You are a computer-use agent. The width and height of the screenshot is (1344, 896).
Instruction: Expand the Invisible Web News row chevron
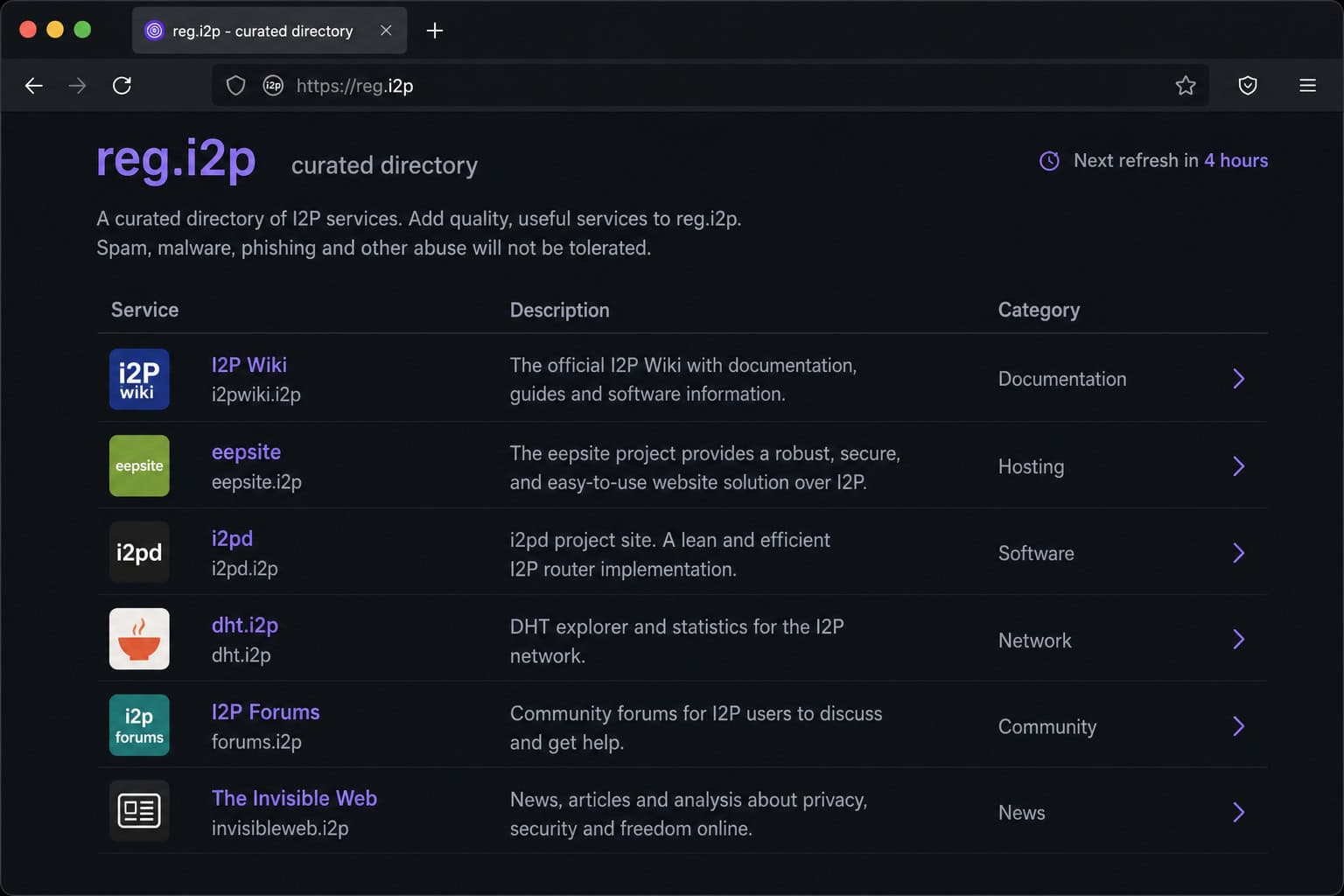pyautogui.click(x=1239, y=812)
